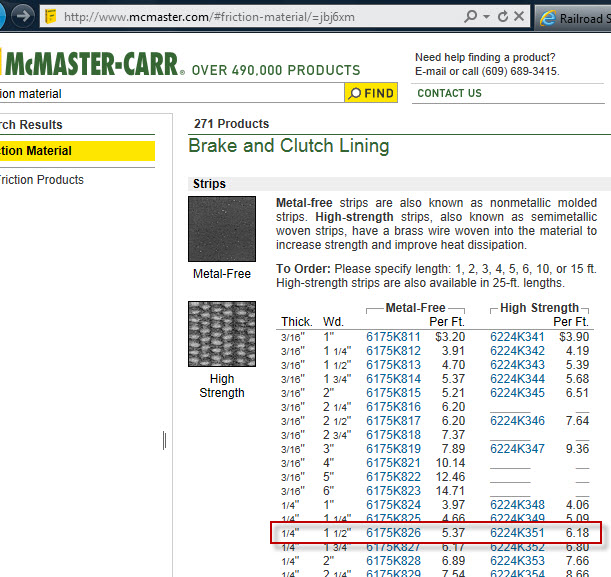Click the High Strength column header

tap(539, 308)
